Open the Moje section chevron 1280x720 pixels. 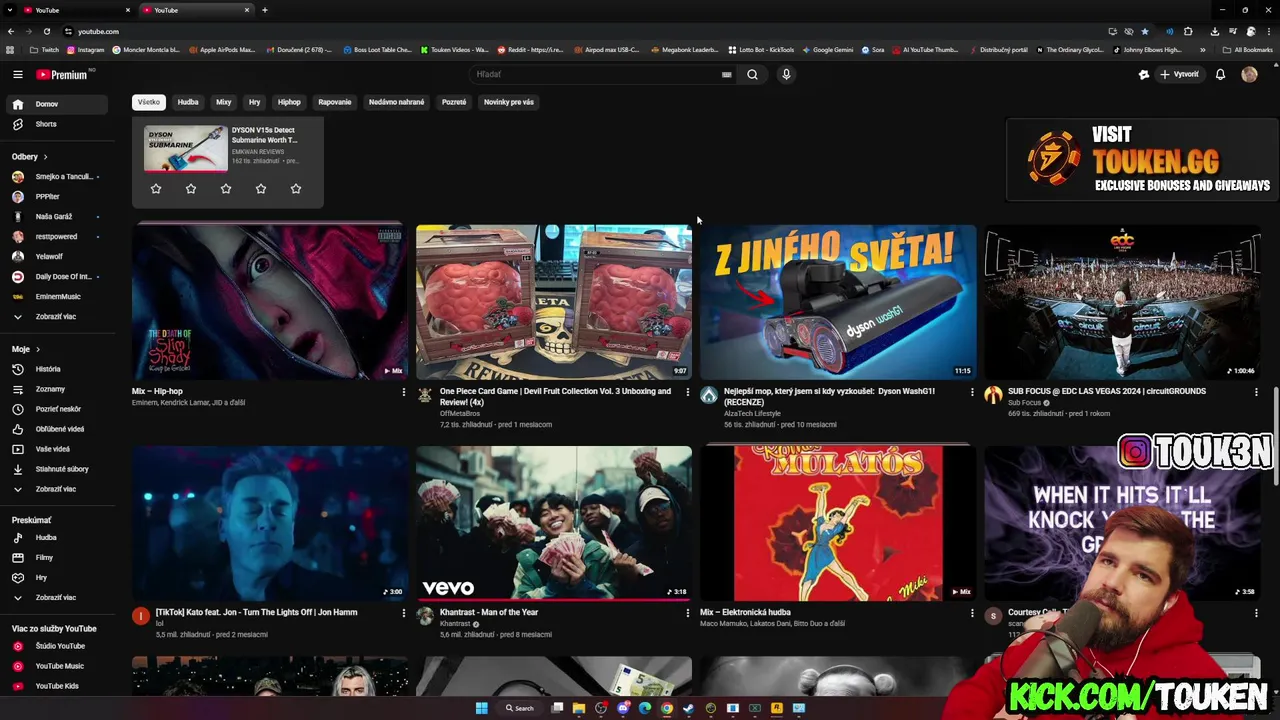38,350
